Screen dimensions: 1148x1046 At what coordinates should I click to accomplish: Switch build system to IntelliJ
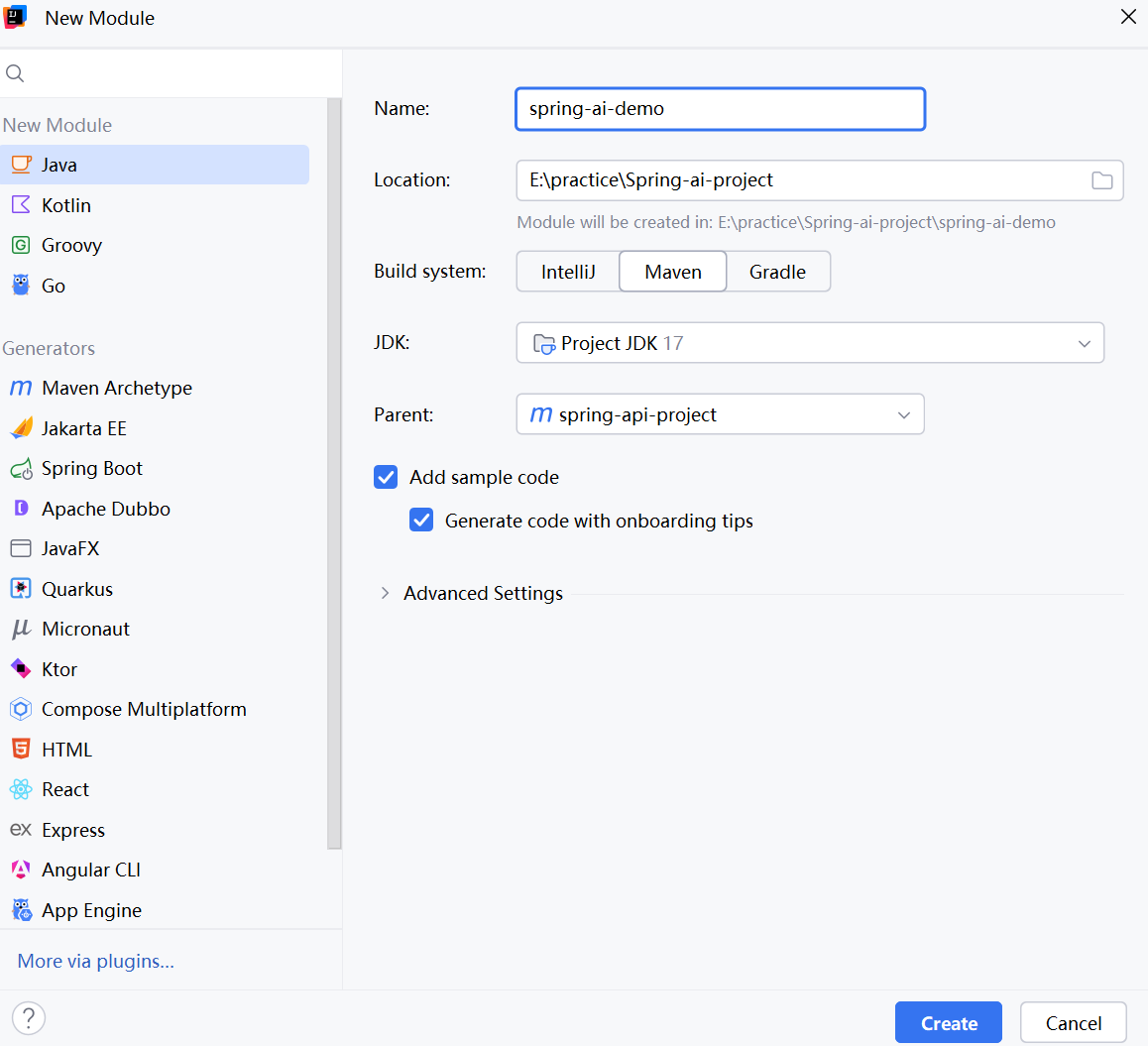click(568, 272)
